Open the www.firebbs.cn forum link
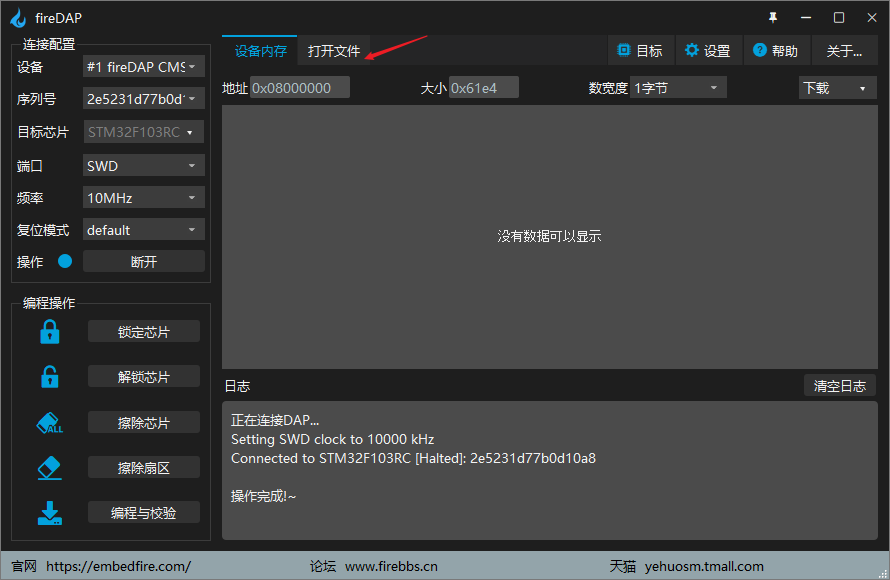Viewport: 890px width, 580px height. click(x=391, y=566)
